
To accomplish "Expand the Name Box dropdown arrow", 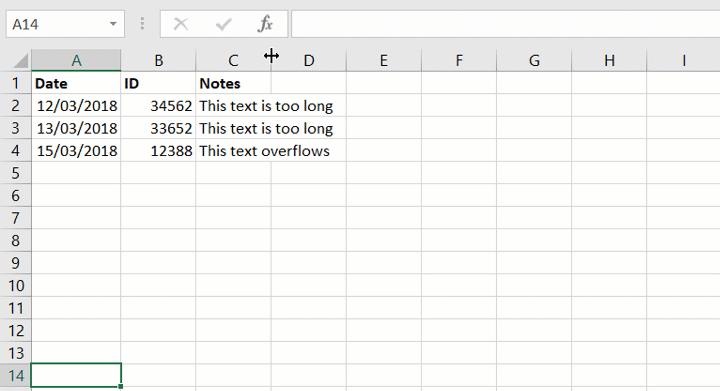I will 113,24.
